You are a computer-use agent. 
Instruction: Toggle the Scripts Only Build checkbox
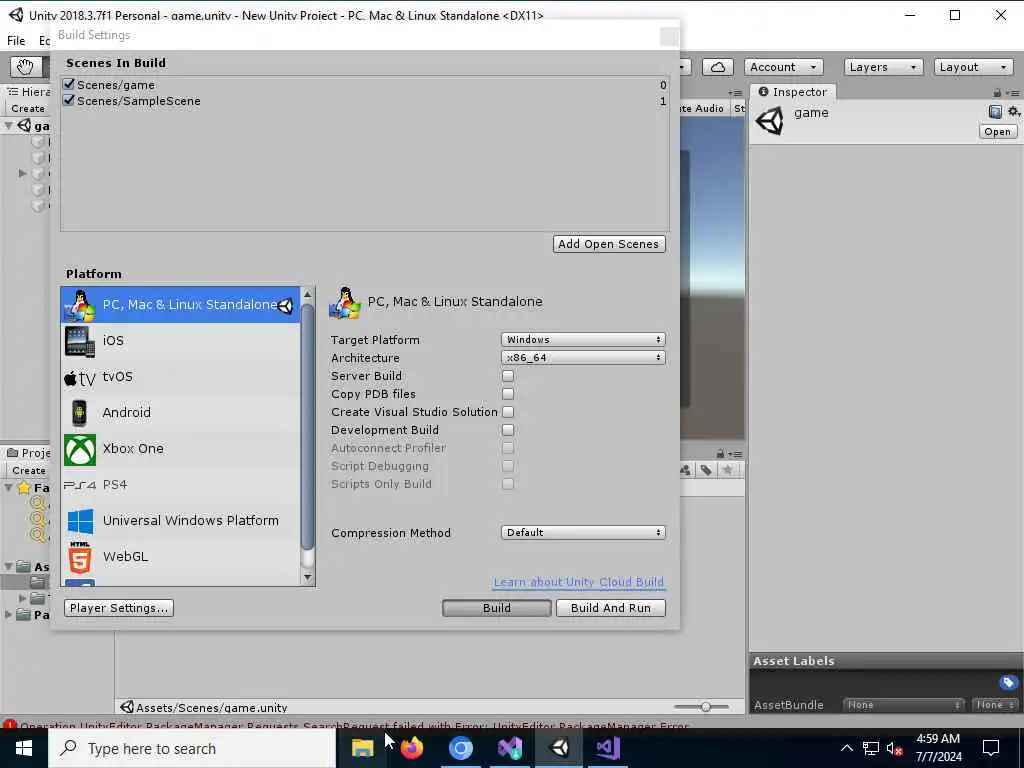click(507, 484)
